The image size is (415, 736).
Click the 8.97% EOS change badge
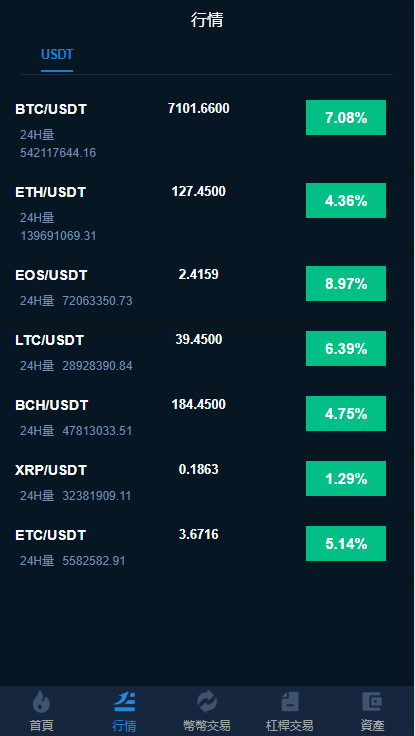pos(346,284)
